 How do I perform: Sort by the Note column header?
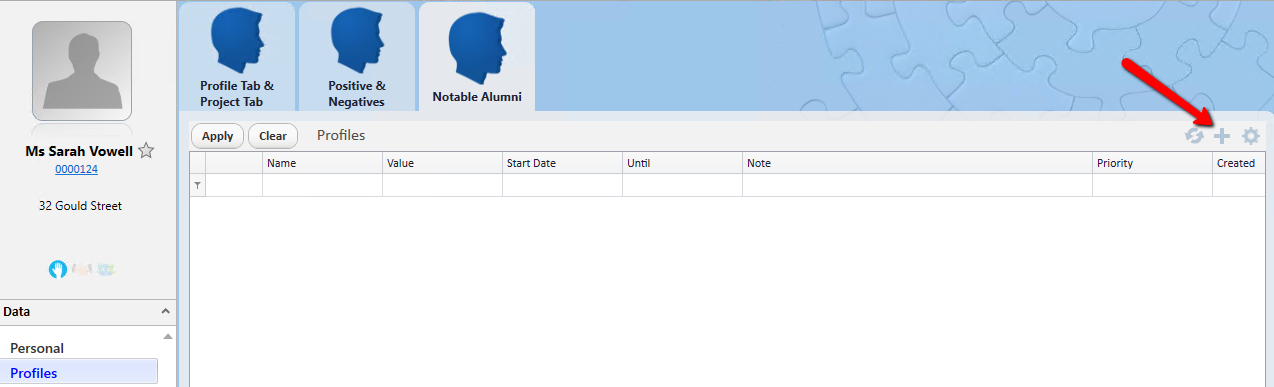pyautogui.click(x=917, y=163)
